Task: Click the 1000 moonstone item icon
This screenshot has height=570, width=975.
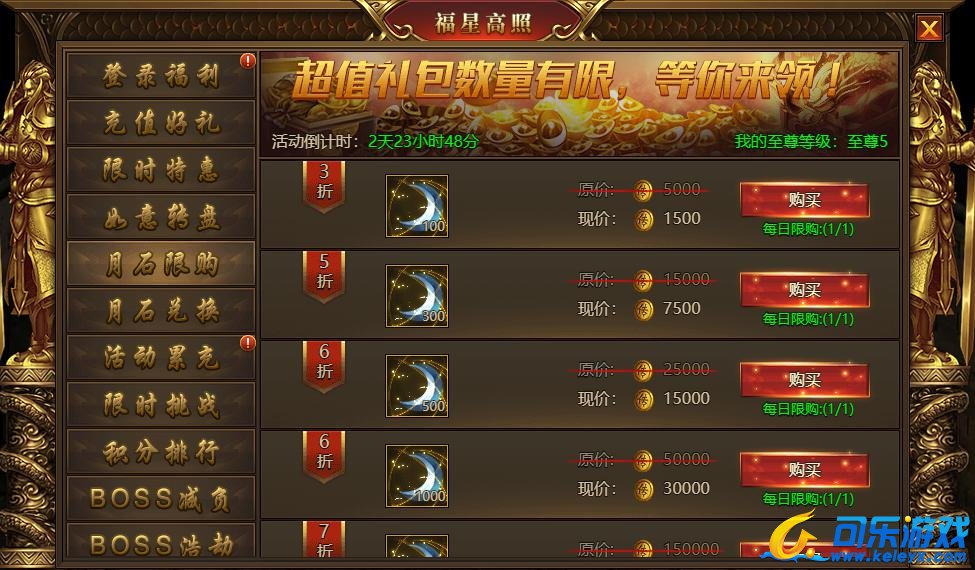Action: (x=417, y=476)
